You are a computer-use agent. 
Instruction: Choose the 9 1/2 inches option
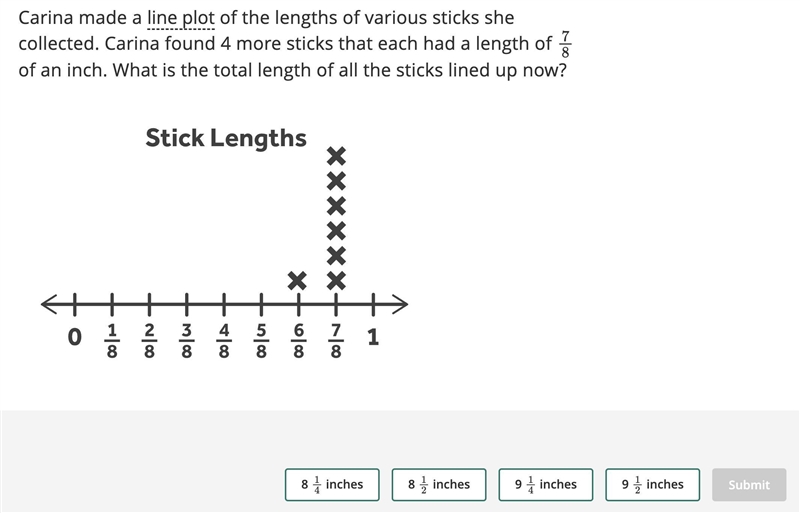tap(653, 484)
